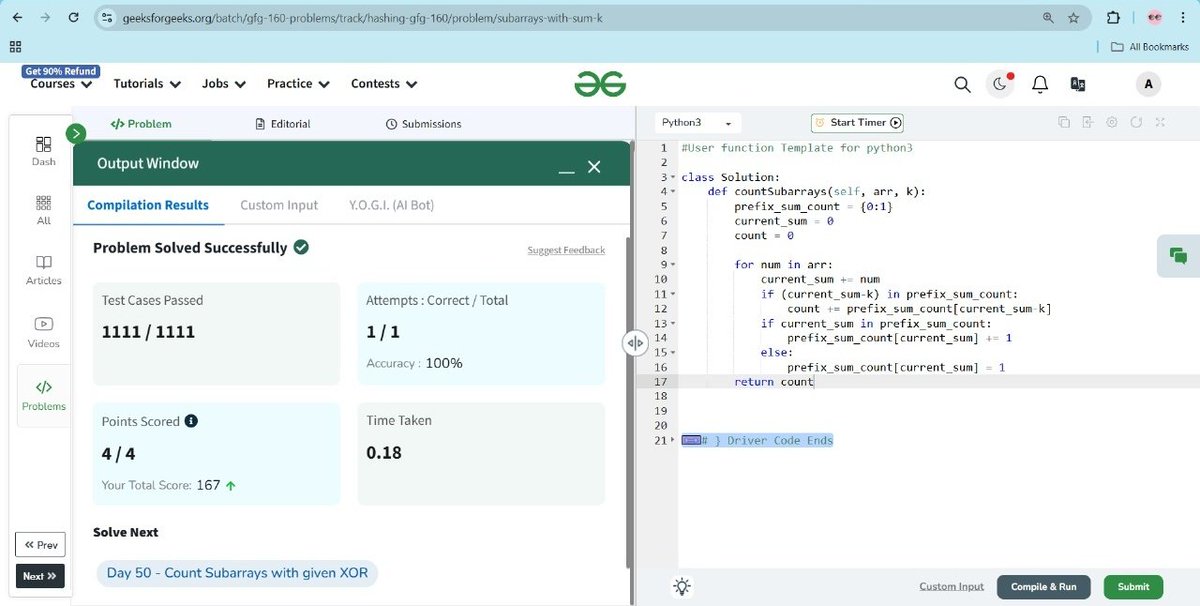
Task: Select the Y.O.G.I. (AI Bot) tab
Action: [x=391, y=205]
